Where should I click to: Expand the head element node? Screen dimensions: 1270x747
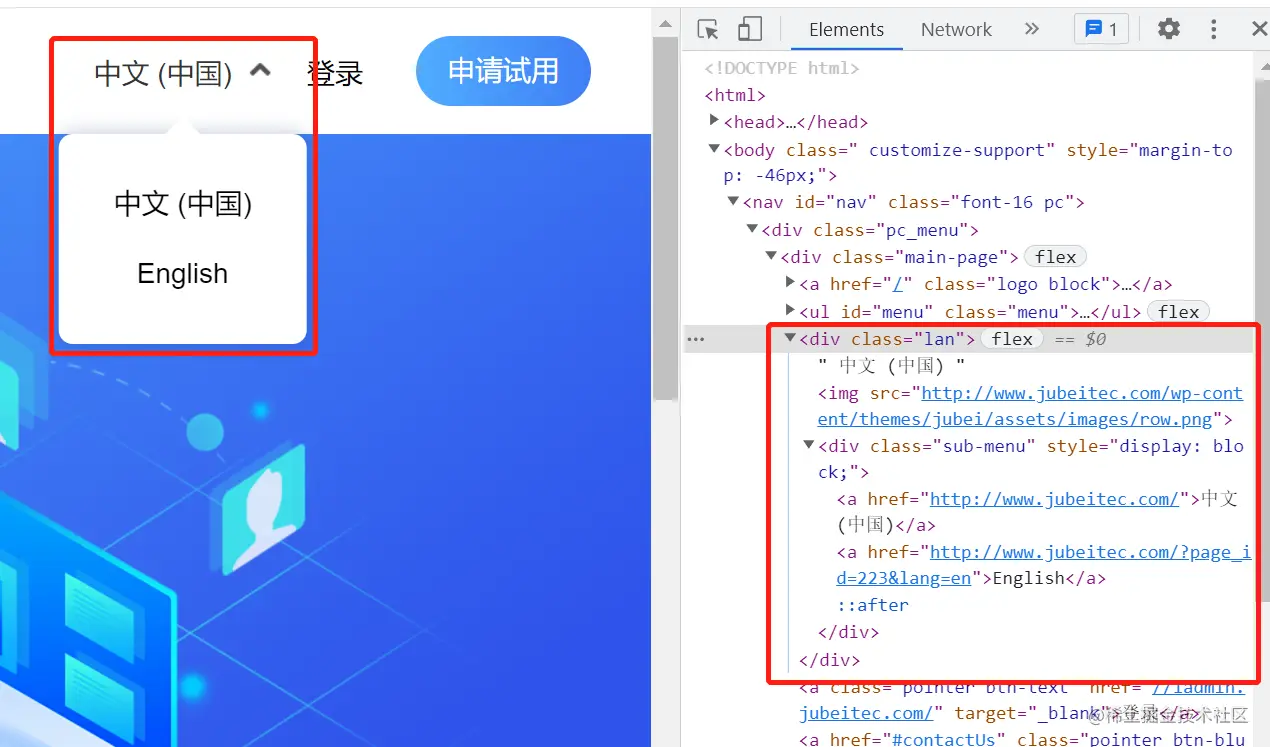click(714, 120)
